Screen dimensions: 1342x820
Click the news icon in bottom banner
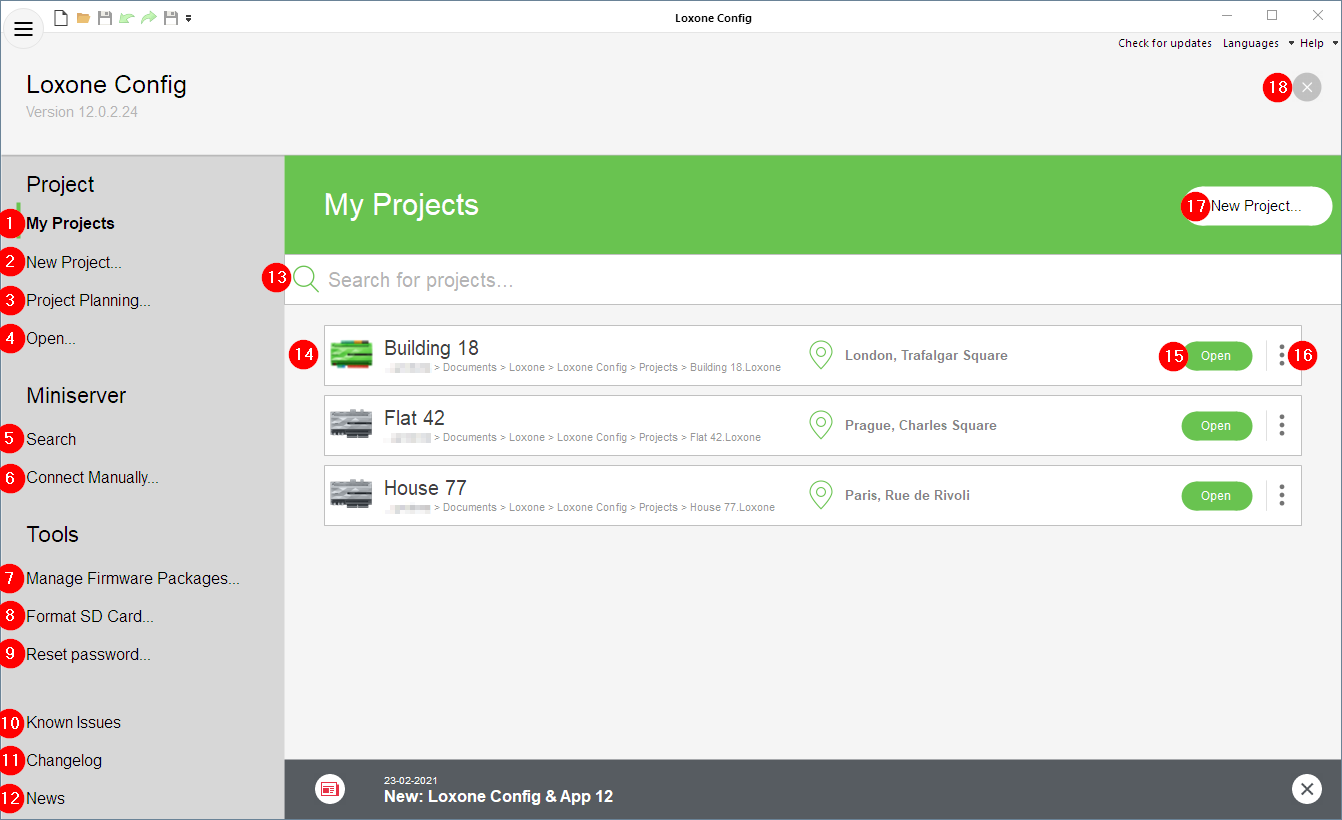[330, 789]
